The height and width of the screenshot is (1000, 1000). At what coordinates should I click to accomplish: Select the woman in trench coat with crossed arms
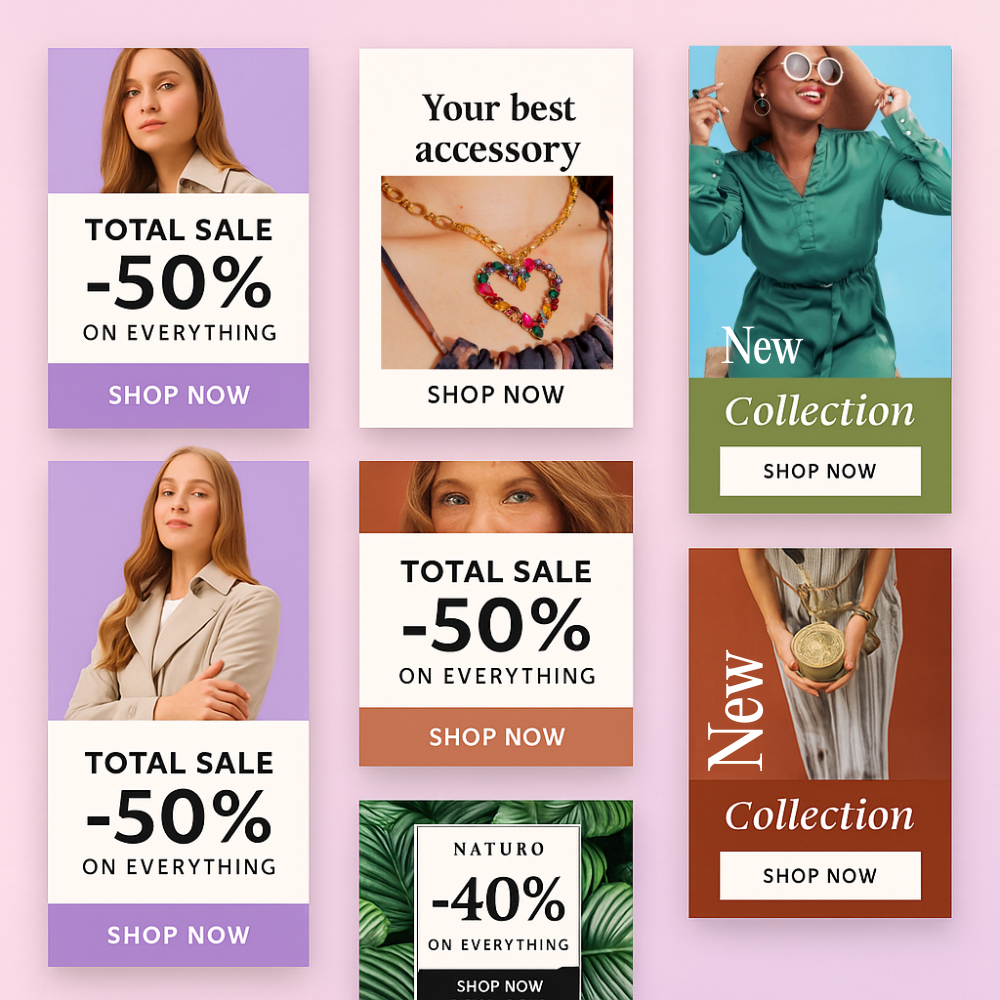click(x=179, y=591)
